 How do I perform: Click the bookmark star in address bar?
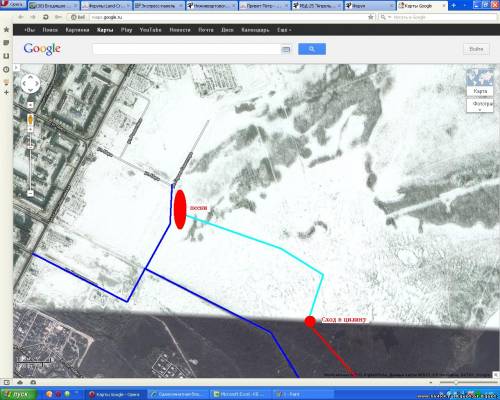click(x=370, y=17)
